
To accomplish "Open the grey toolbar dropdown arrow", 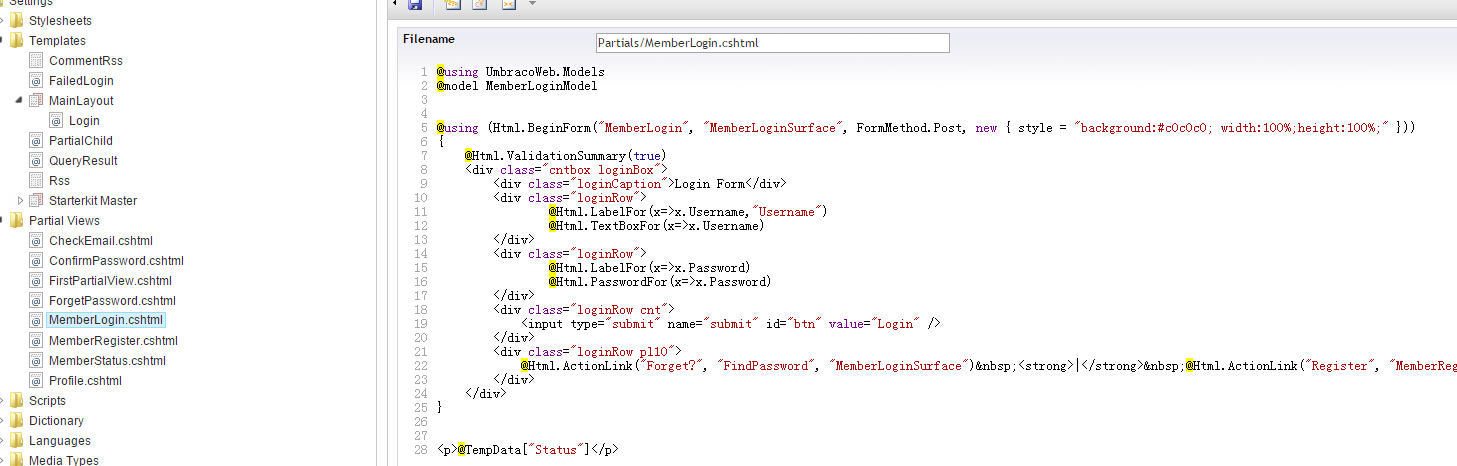I will point(532,4).
